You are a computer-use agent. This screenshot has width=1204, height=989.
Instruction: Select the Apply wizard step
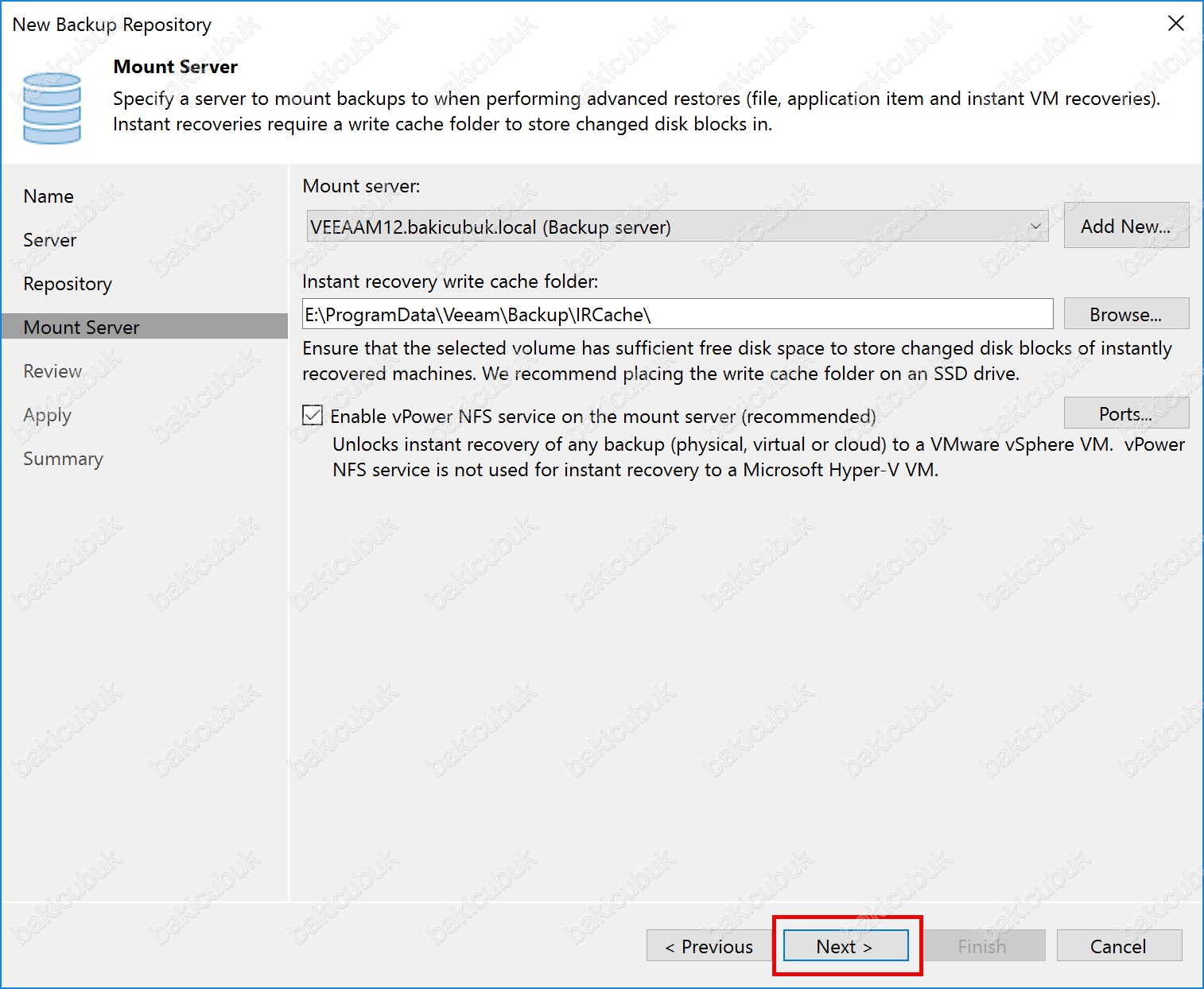pyautogui.click(x=47, y=415)
